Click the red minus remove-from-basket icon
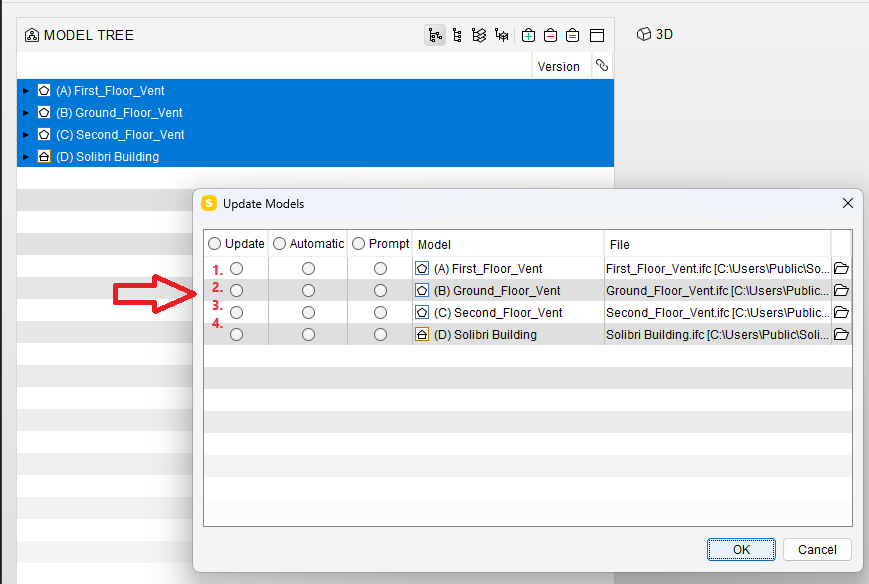This screenshot has width=869, height=584. [x=550, y=35]
